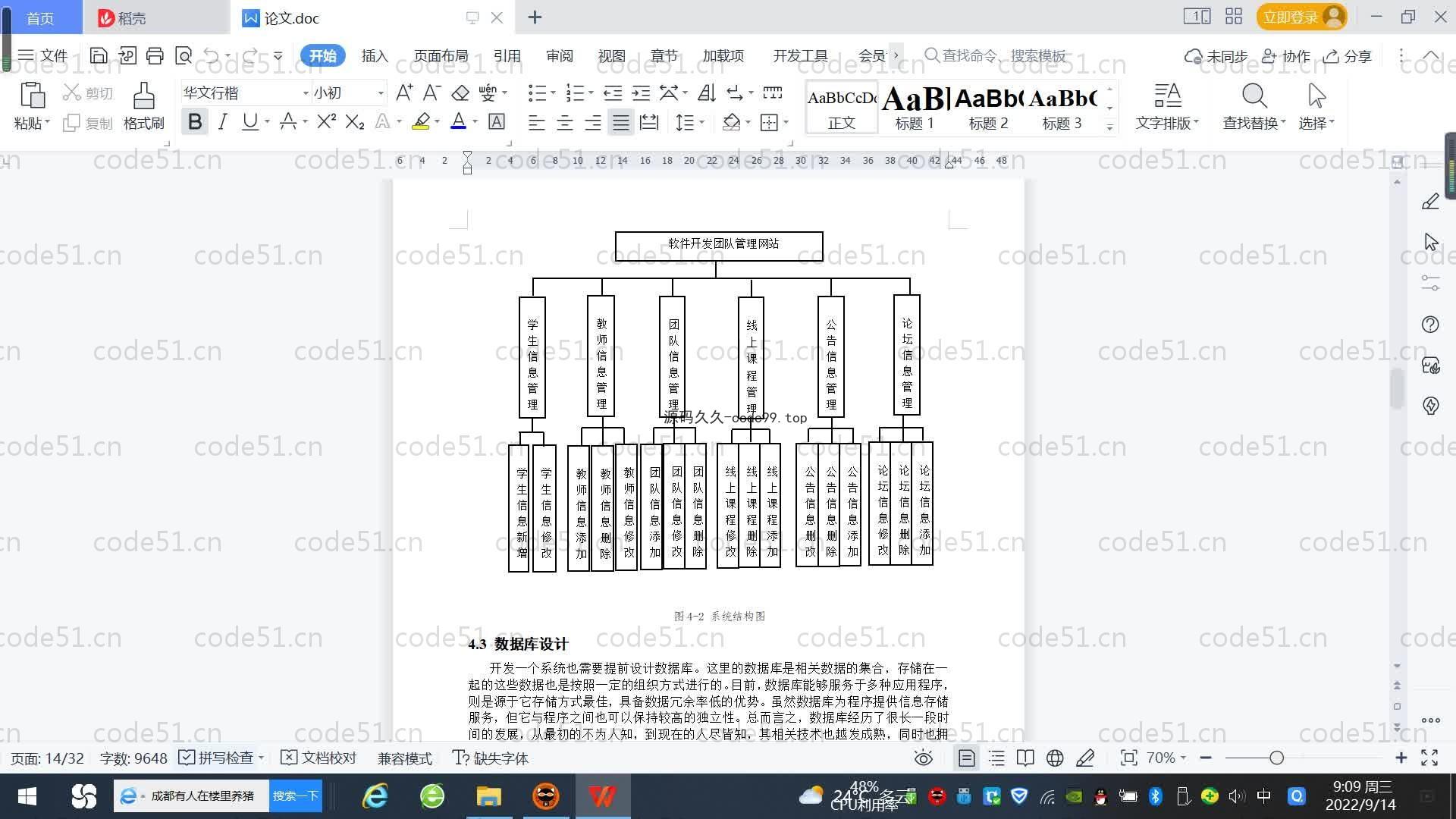Toggle spell check in status bar
This screenshot has width=1456, height=819.
click(x=215, y=758)
